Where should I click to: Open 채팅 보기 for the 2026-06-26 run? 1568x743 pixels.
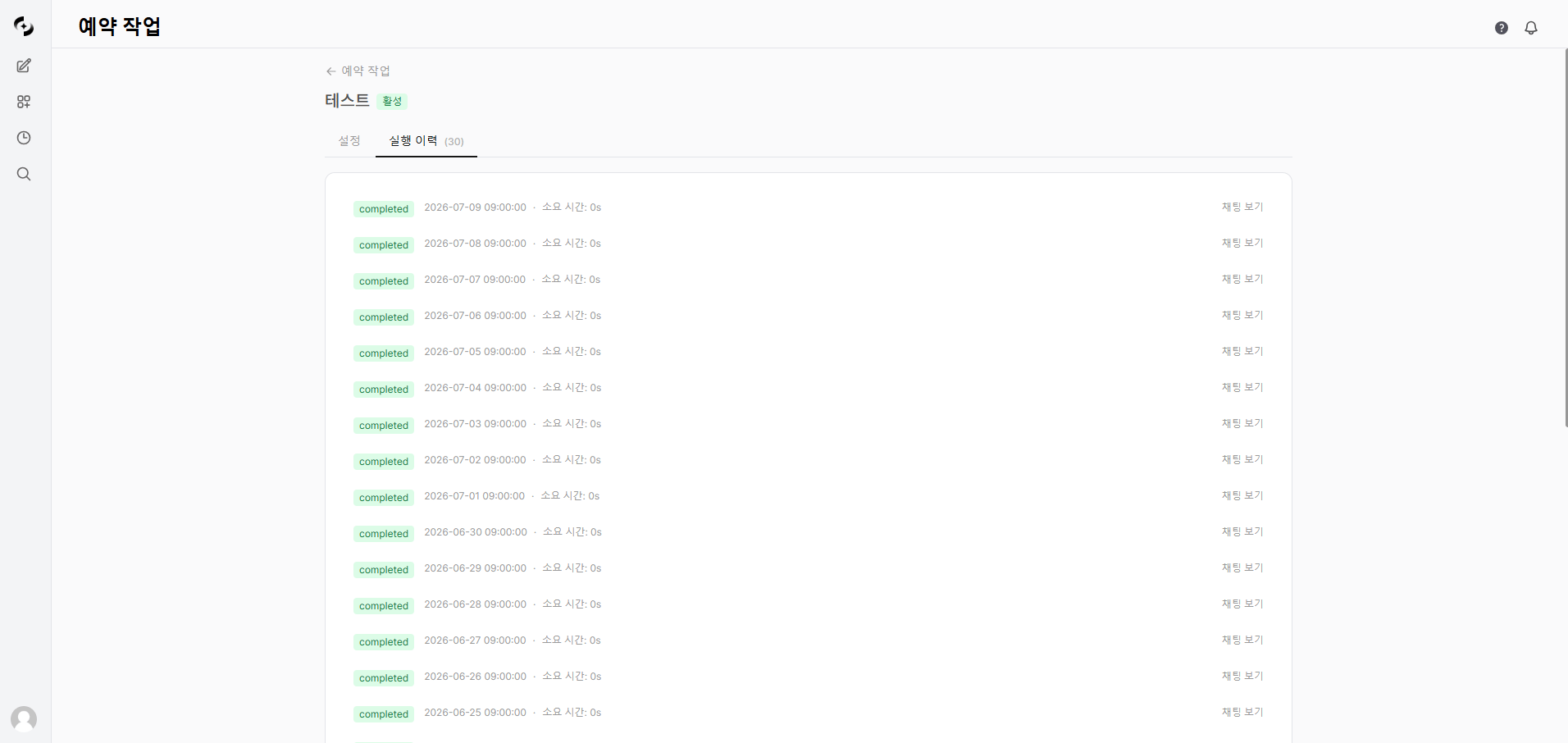pos(1242,677)
